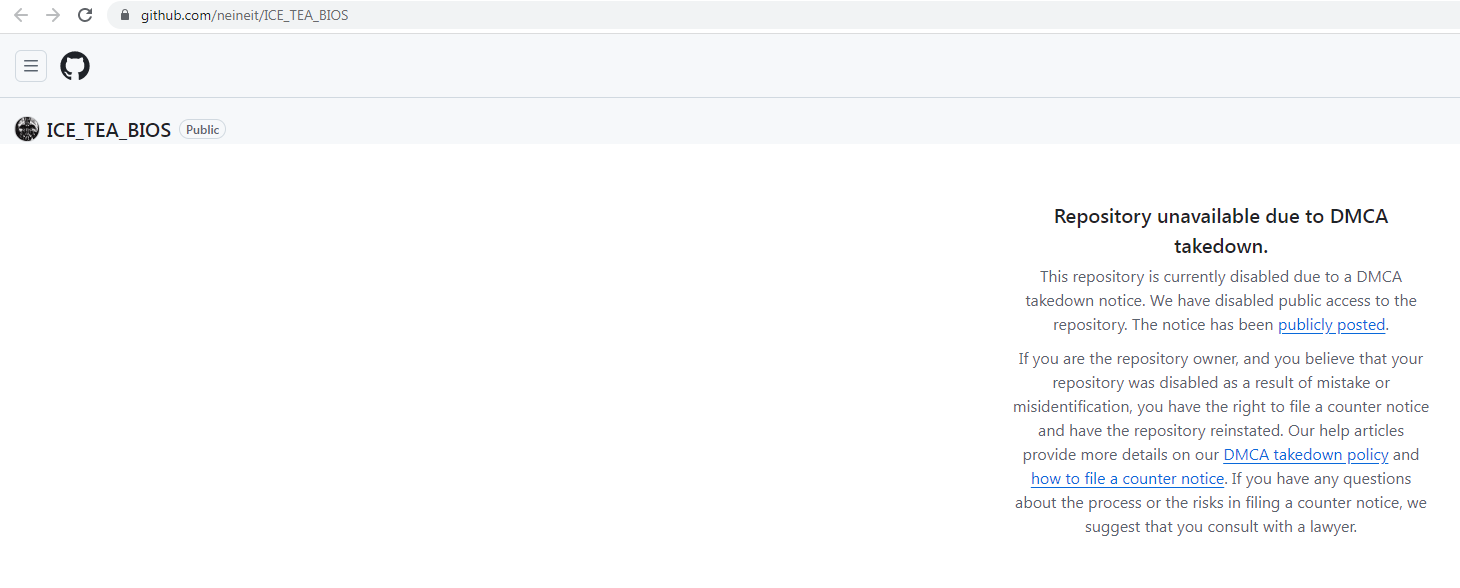Reload the page with the refresh icon

point(85,15)
